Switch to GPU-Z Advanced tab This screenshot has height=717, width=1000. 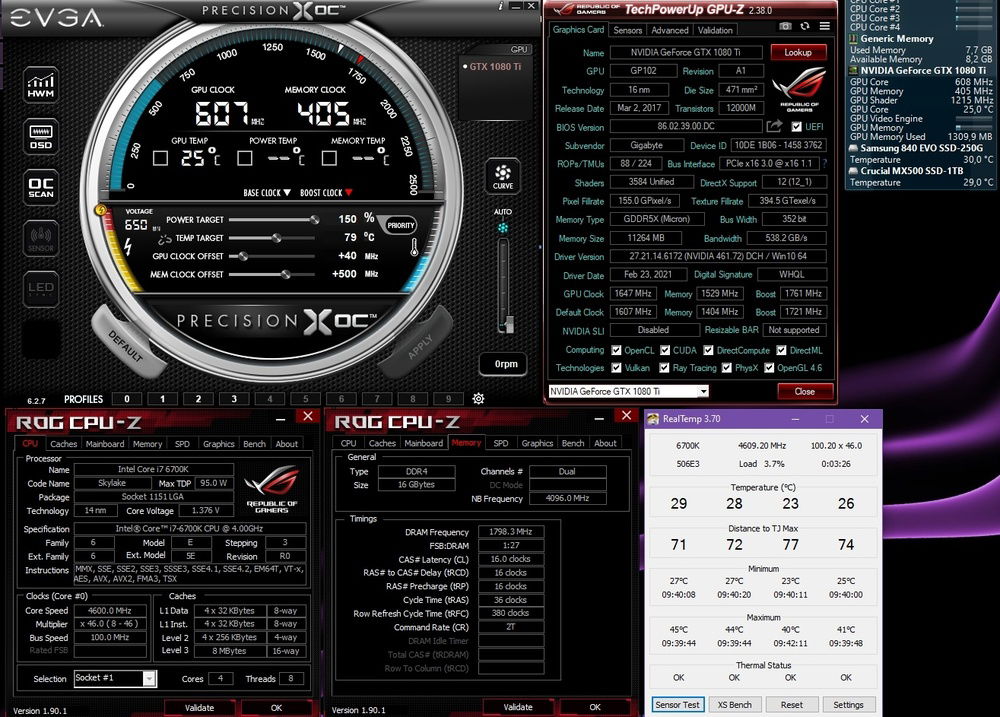[x=669, y=30]
